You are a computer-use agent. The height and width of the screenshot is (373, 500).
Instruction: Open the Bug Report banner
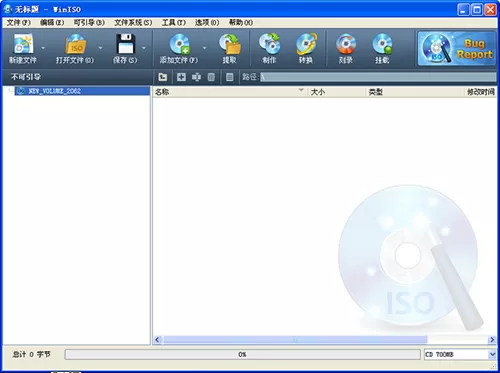point(456,48)
